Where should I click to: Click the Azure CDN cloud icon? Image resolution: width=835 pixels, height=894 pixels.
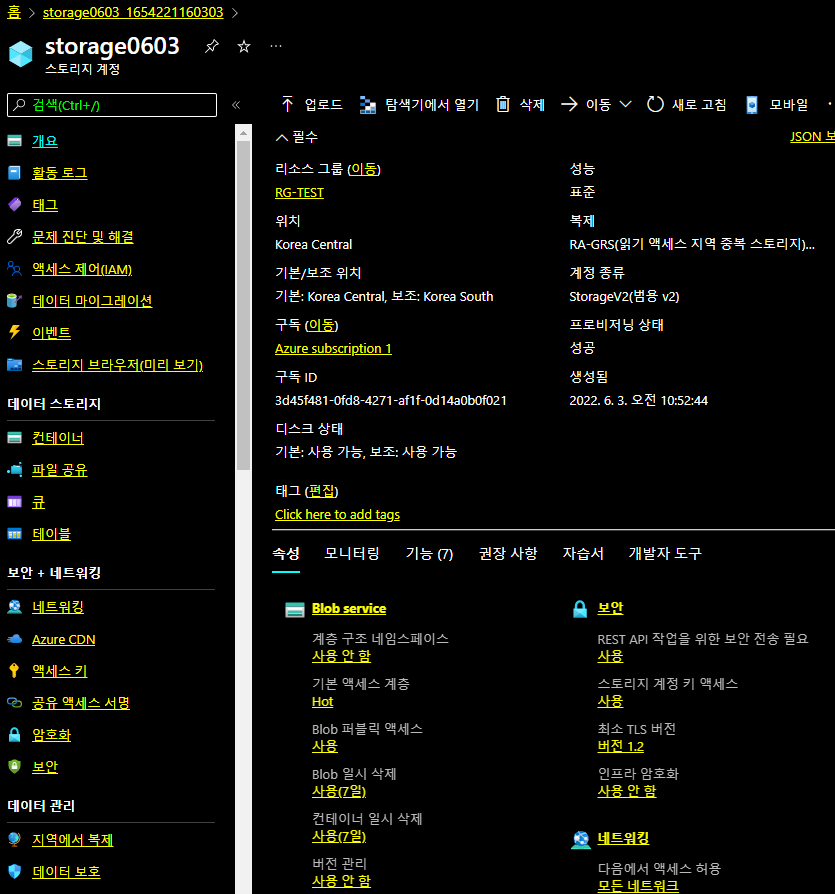[x=15, y=639]
